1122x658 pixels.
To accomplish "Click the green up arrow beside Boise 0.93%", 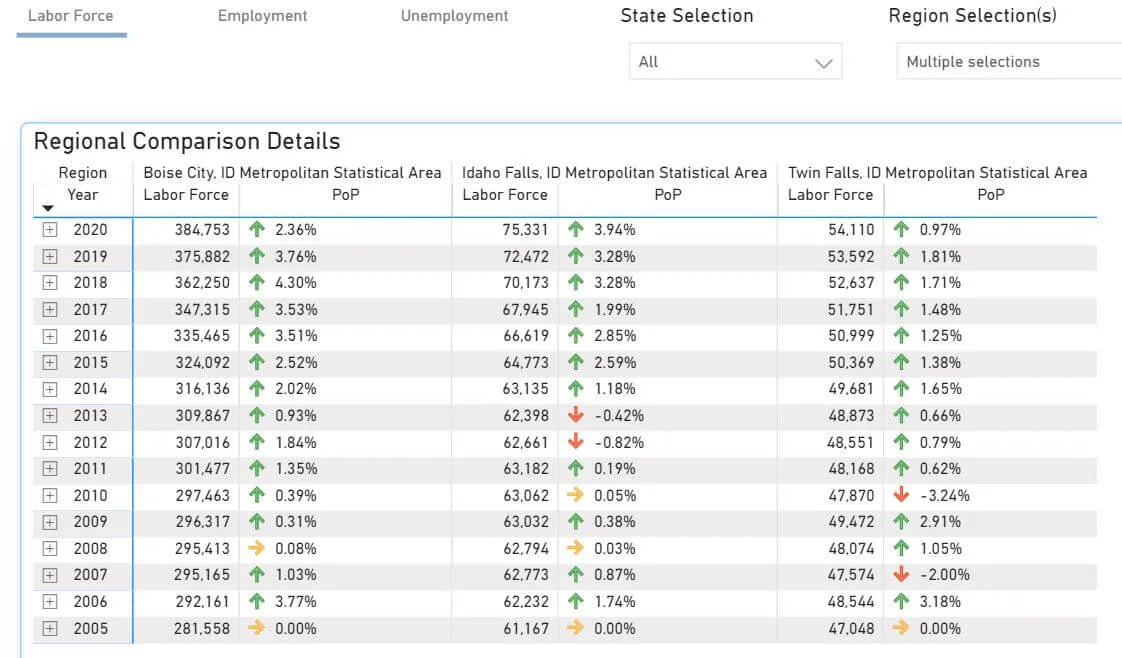I will [257, 415].
